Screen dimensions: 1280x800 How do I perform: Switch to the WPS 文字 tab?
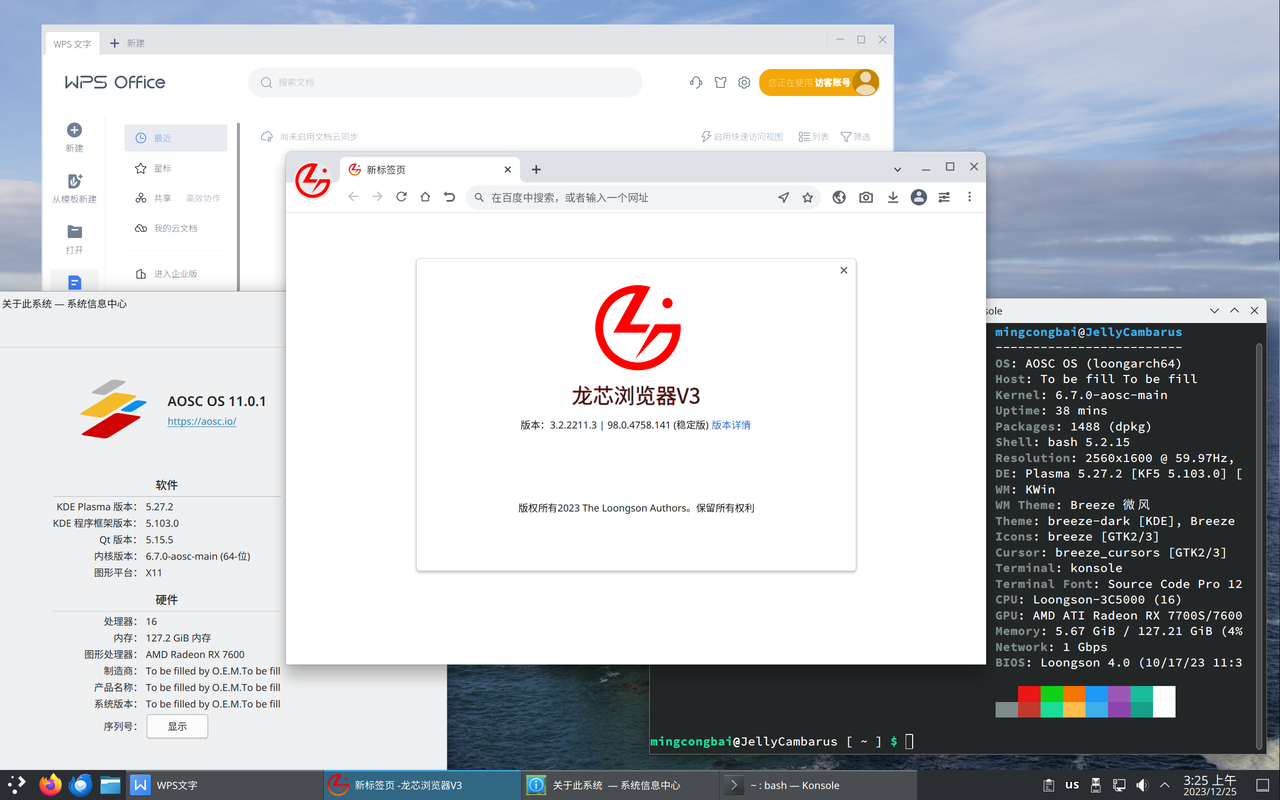pos(72,44)
